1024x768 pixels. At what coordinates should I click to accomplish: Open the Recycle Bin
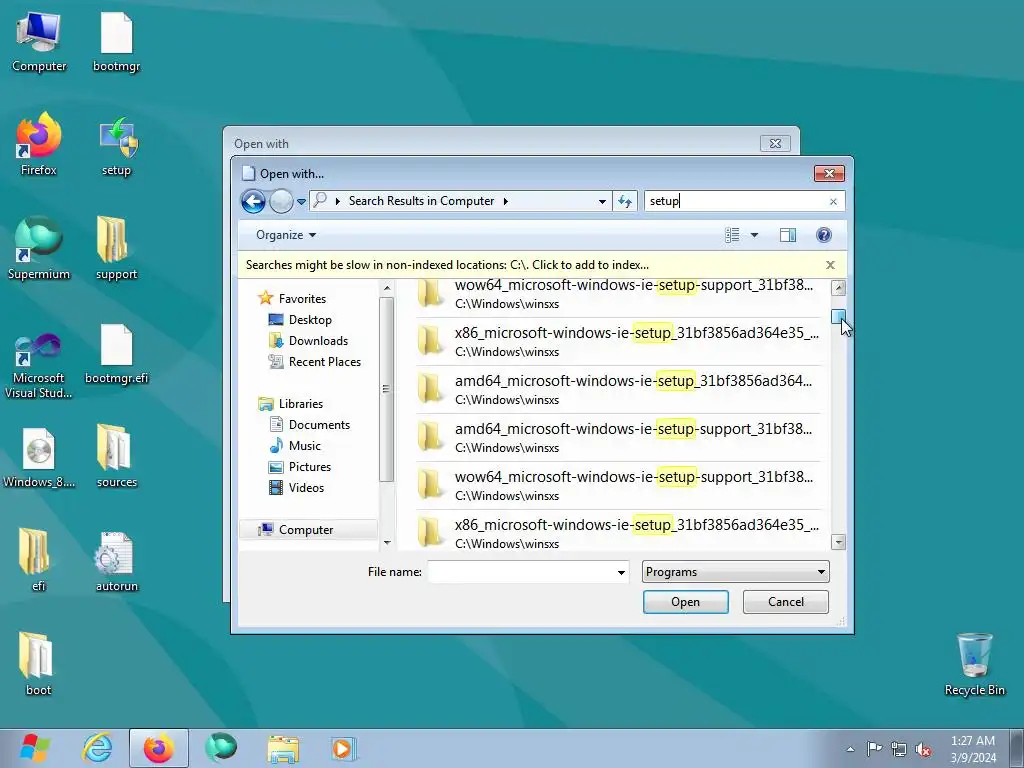coord(974,665)
